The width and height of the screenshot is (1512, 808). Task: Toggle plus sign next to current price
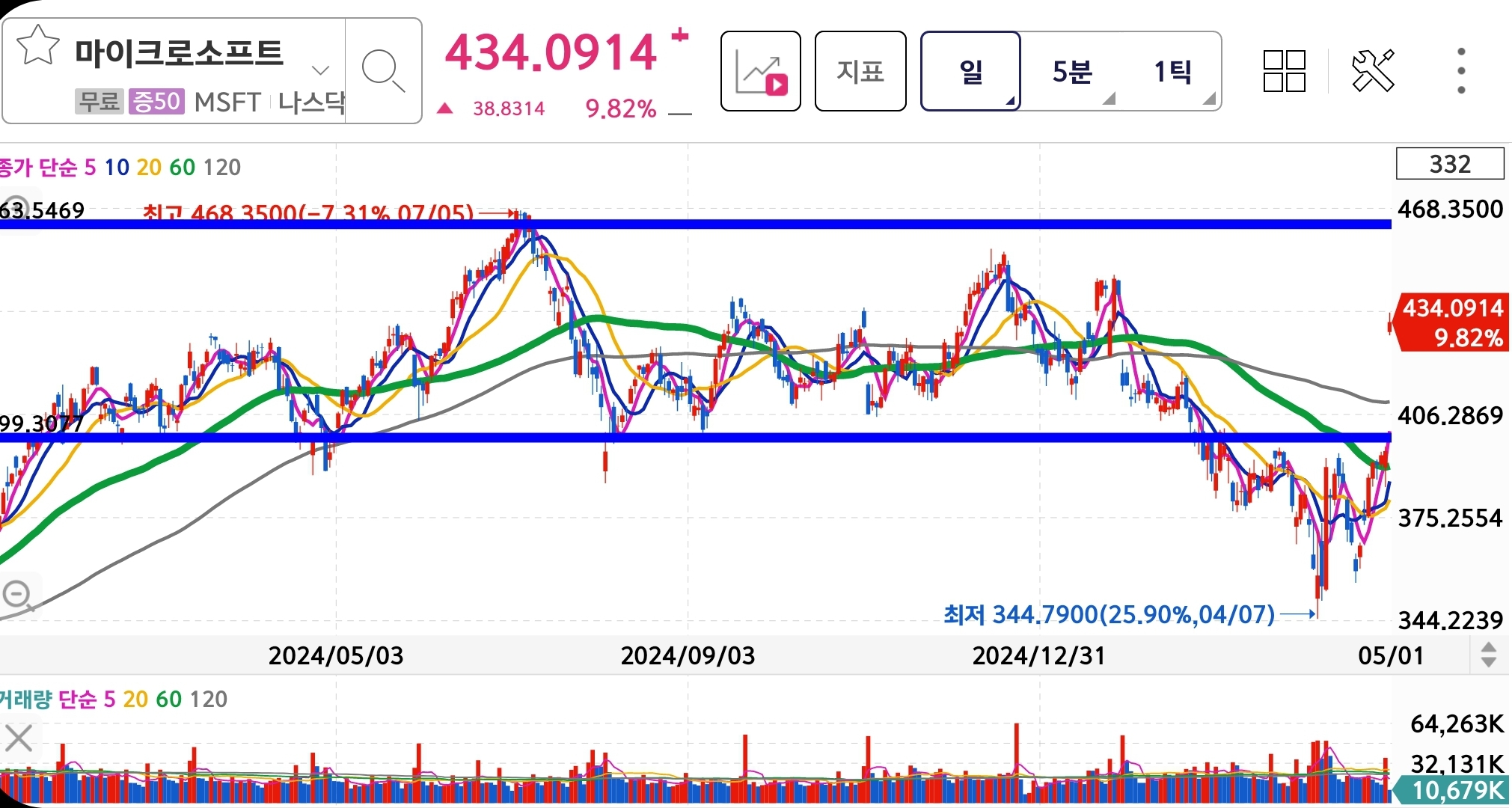pos(679,35)
